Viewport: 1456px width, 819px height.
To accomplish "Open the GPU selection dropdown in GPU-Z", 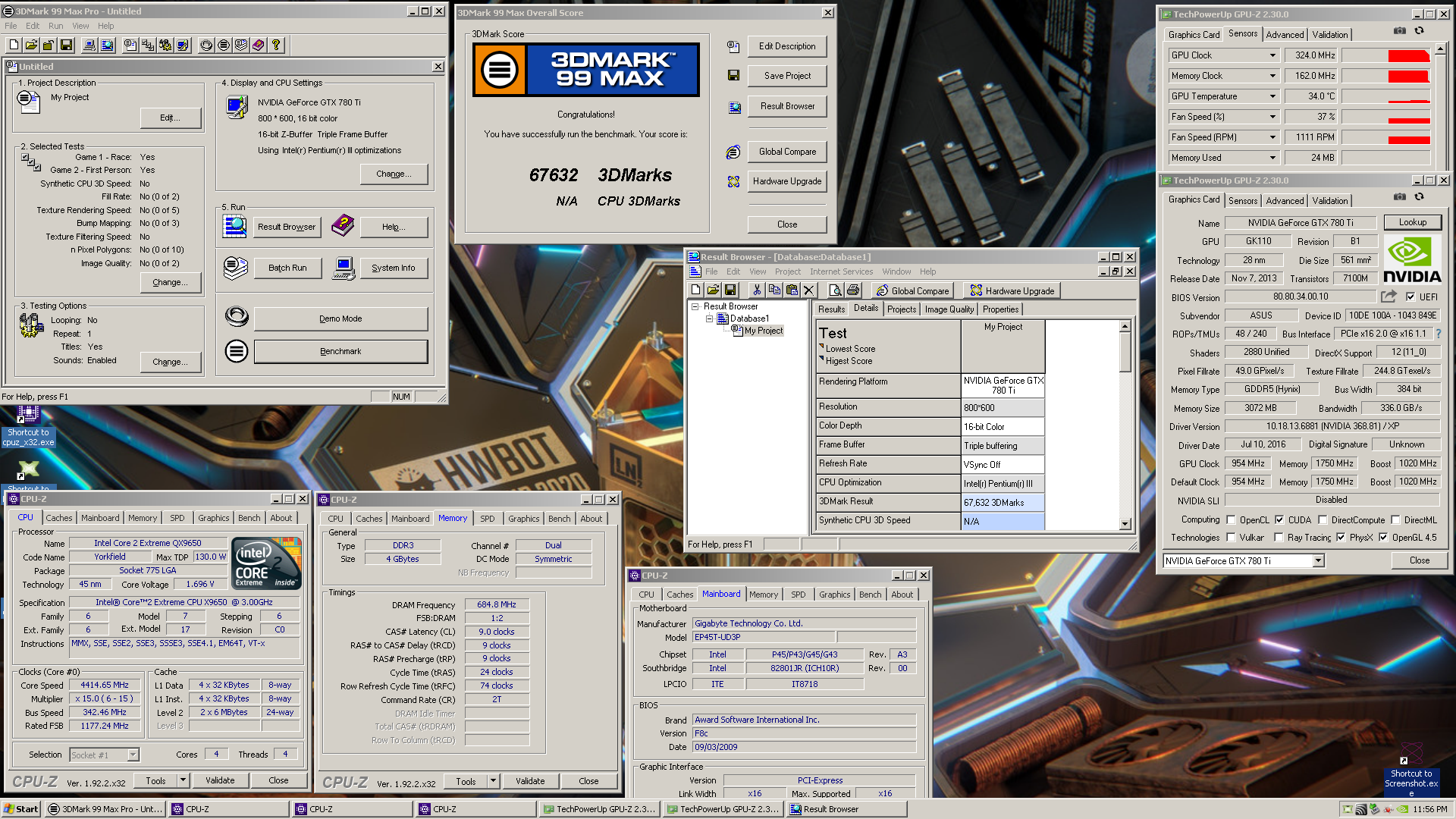I will [x=1318, y=561].
